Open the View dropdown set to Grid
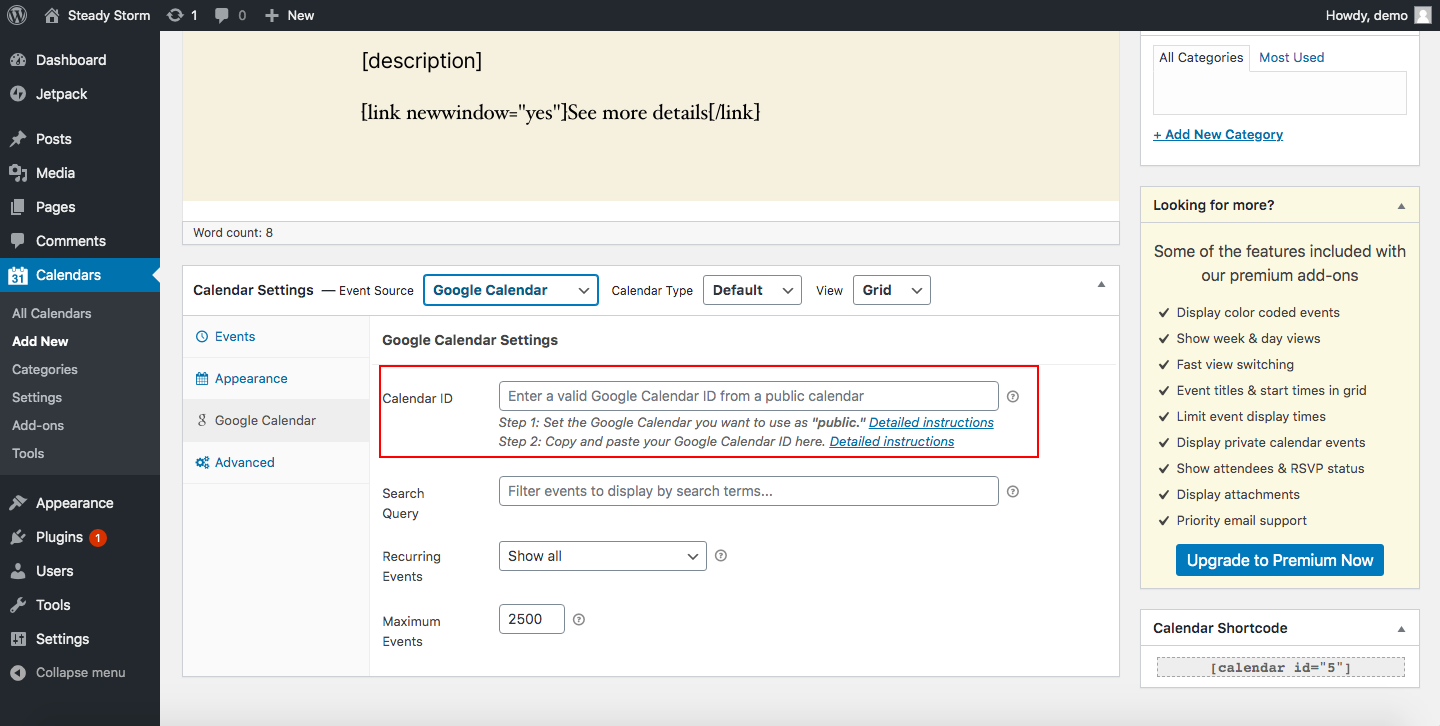 click(x=891, y=290)
